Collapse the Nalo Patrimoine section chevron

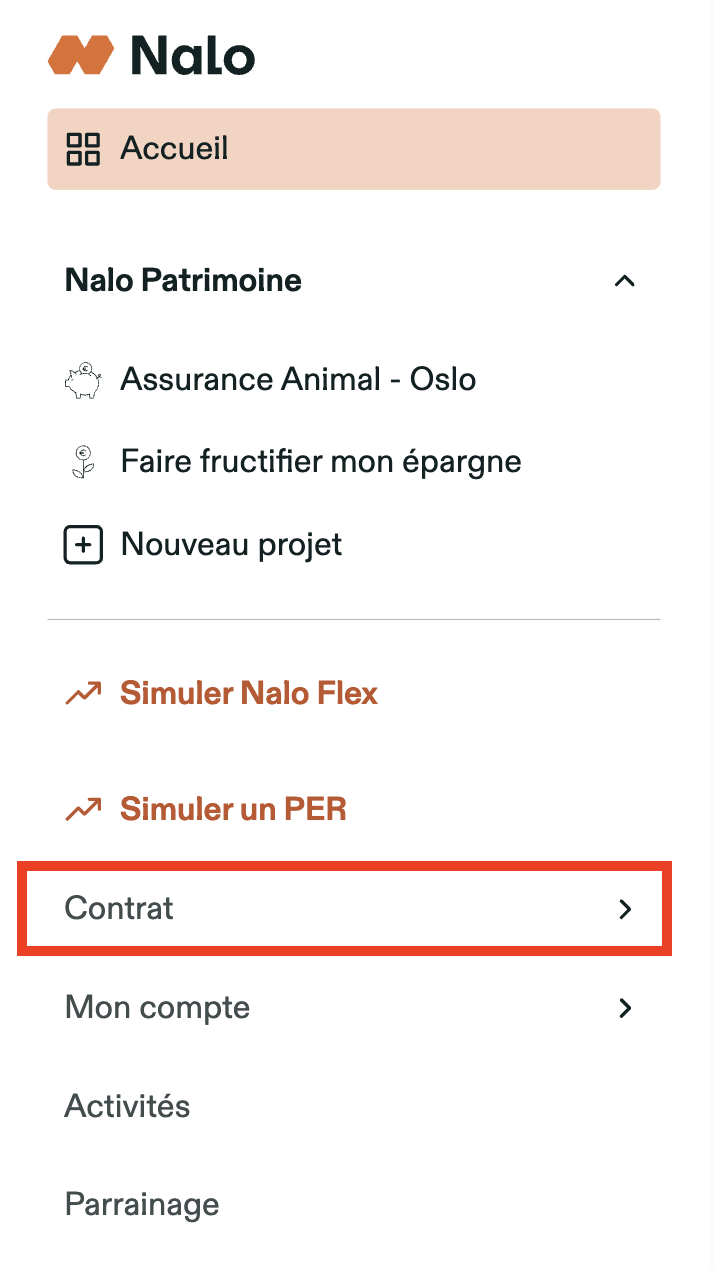[x=624, y=281]
